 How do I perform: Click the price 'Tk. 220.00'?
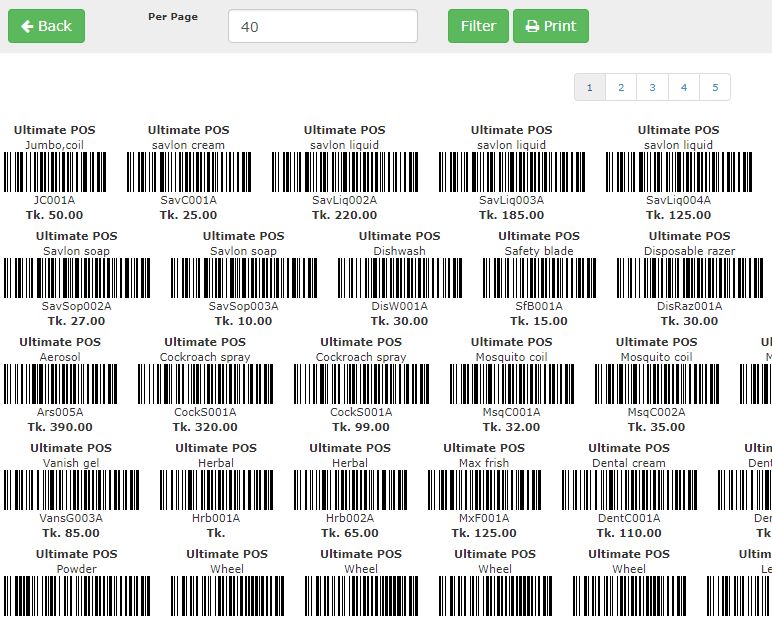pyautogui.click(x=345, y=215)
